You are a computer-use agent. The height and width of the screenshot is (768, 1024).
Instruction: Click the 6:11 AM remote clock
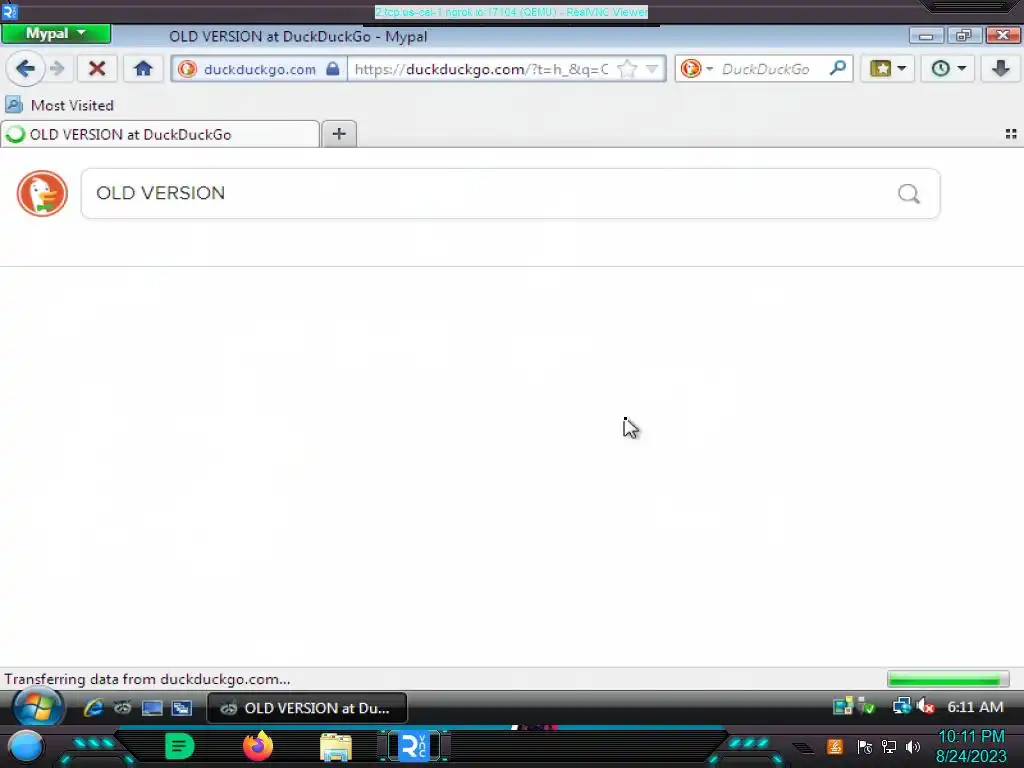[x=975, y=707]
